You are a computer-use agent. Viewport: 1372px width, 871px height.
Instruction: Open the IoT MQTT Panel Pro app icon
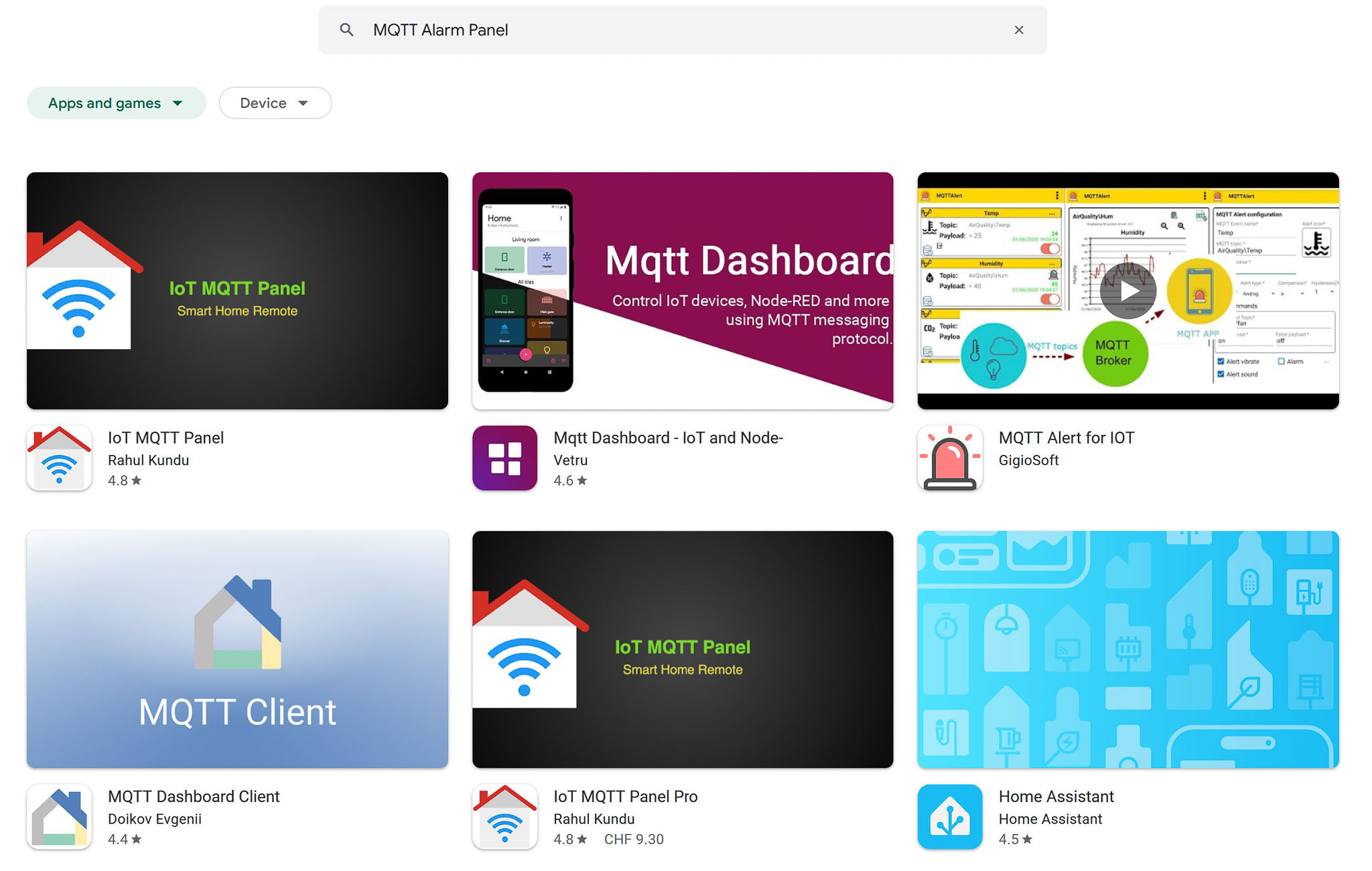504,817
